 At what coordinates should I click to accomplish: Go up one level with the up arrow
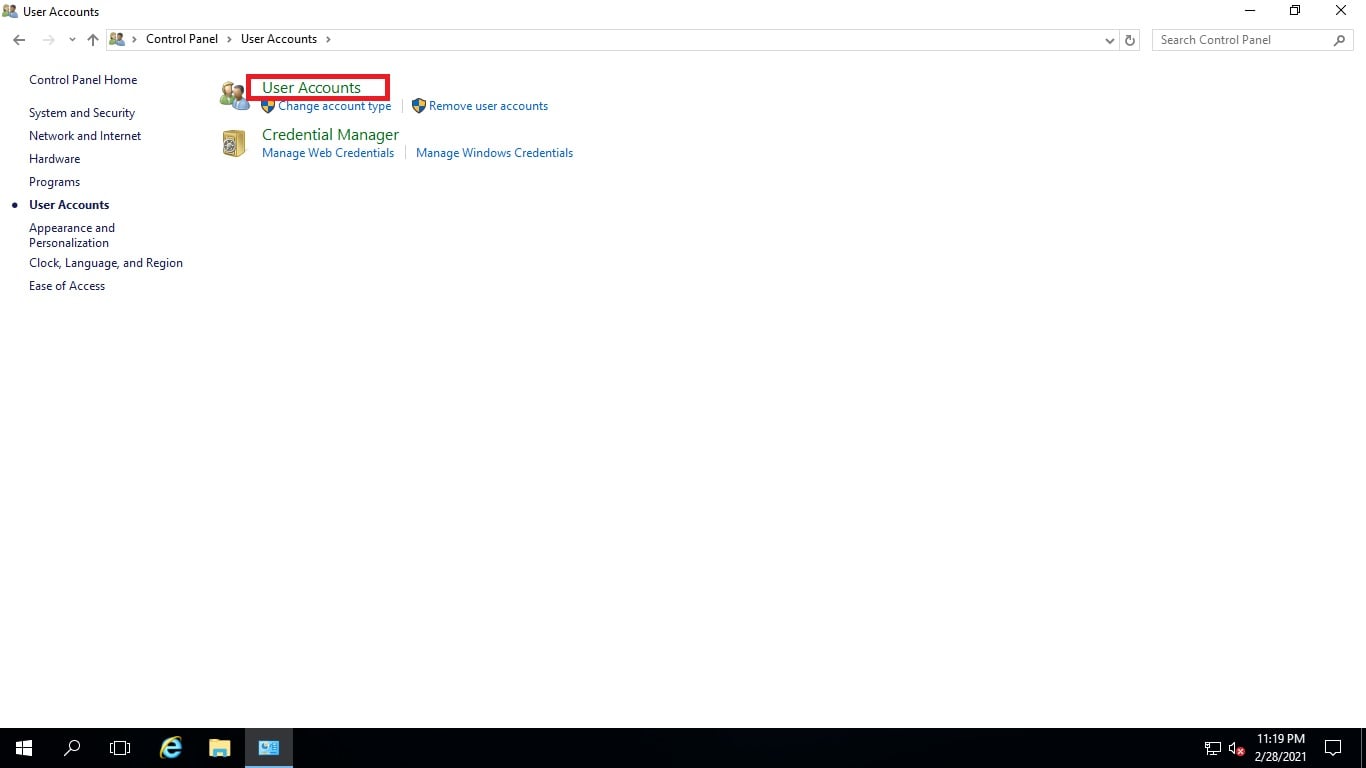tap(93, 40)
